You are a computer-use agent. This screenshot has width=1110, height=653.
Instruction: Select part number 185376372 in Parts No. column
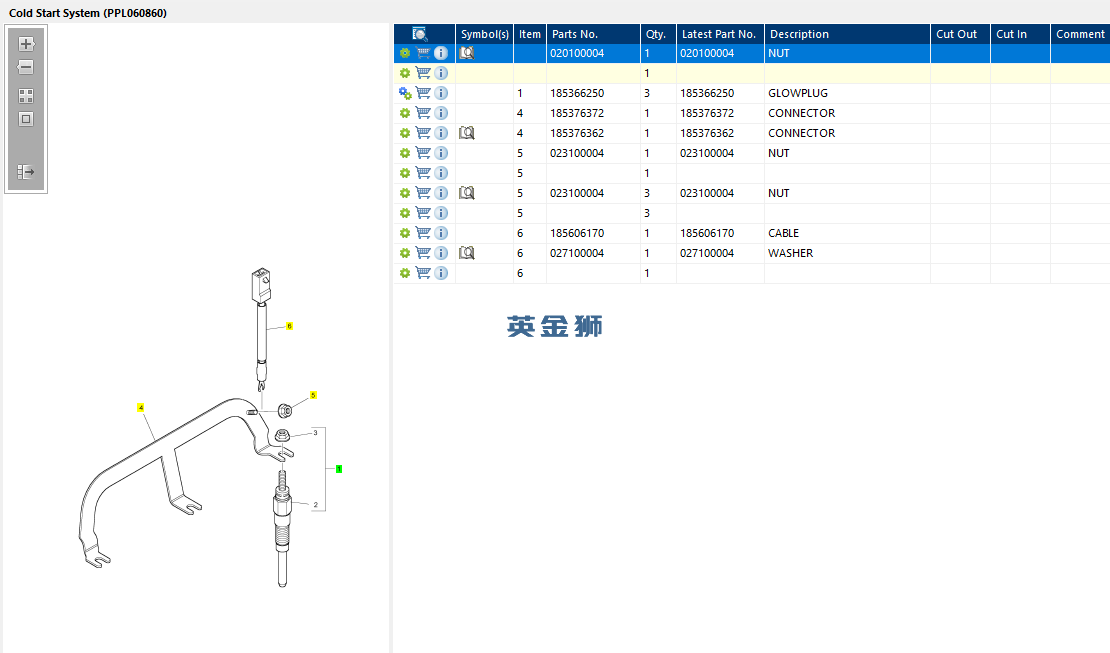pyautogui.click(x=577, y=113)
